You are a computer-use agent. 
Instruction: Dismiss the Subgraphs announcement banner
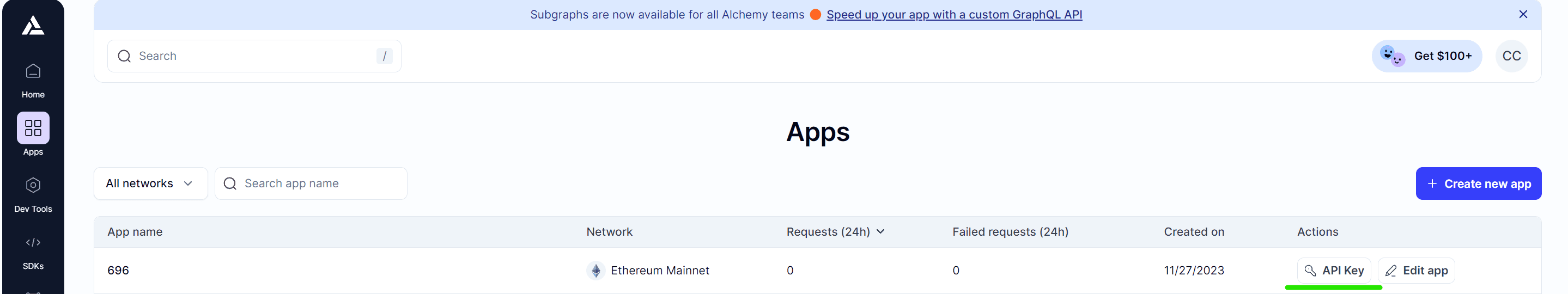[1523, 14]
